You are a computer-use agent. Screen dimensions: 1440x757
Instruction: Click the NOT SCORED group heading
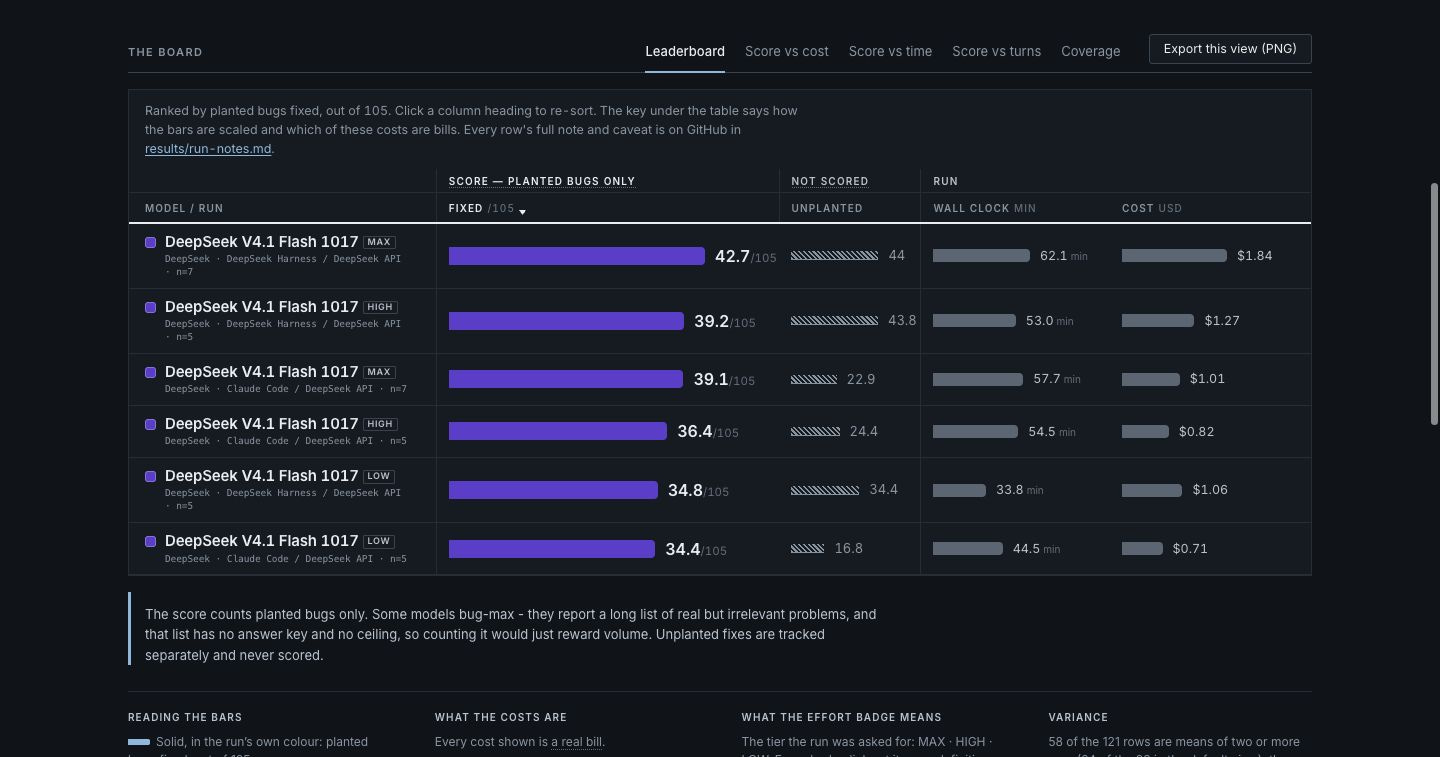830,181
